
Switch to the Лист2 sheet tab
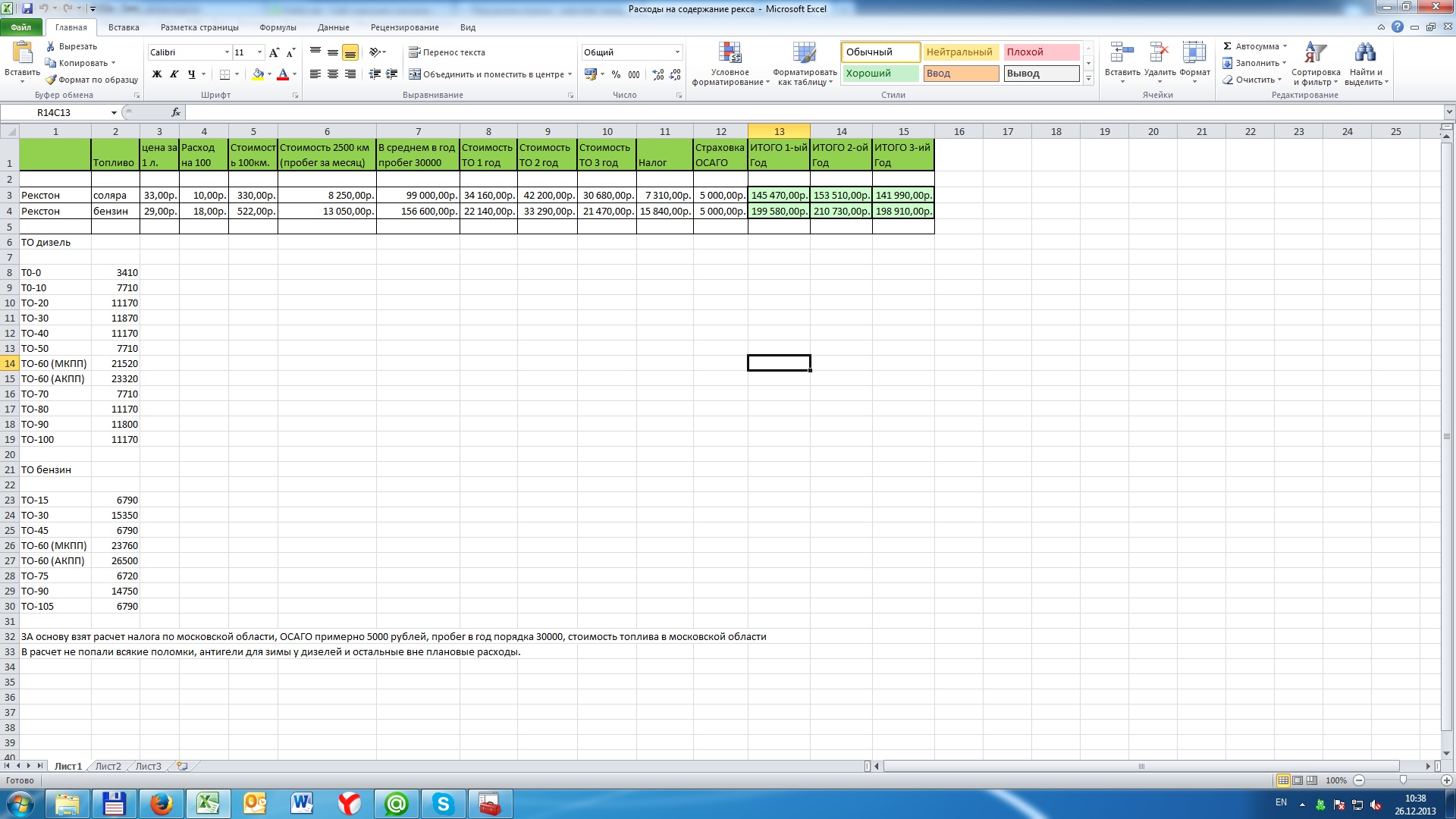click(x=108, y=766)
